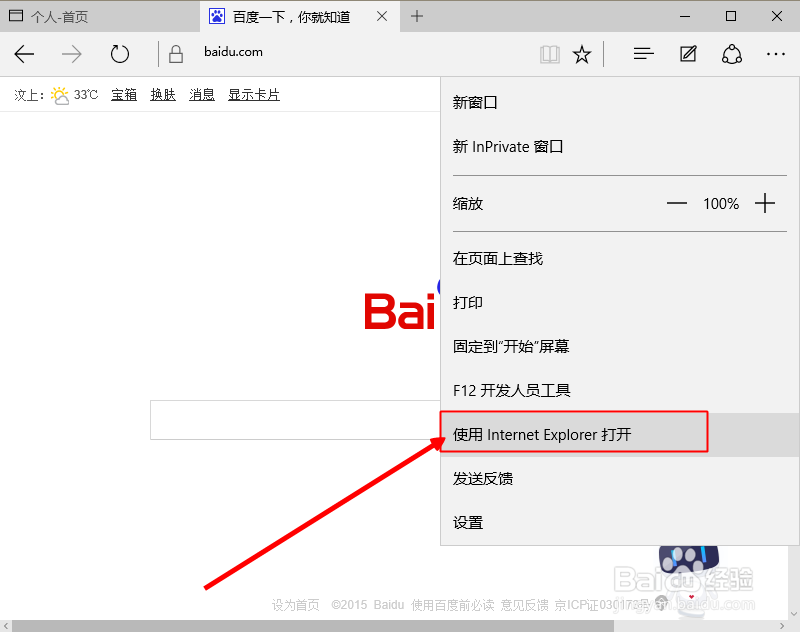Click the 换肤 link
The height and width of the screenshot is (632, 800).
tap(163, 95)
